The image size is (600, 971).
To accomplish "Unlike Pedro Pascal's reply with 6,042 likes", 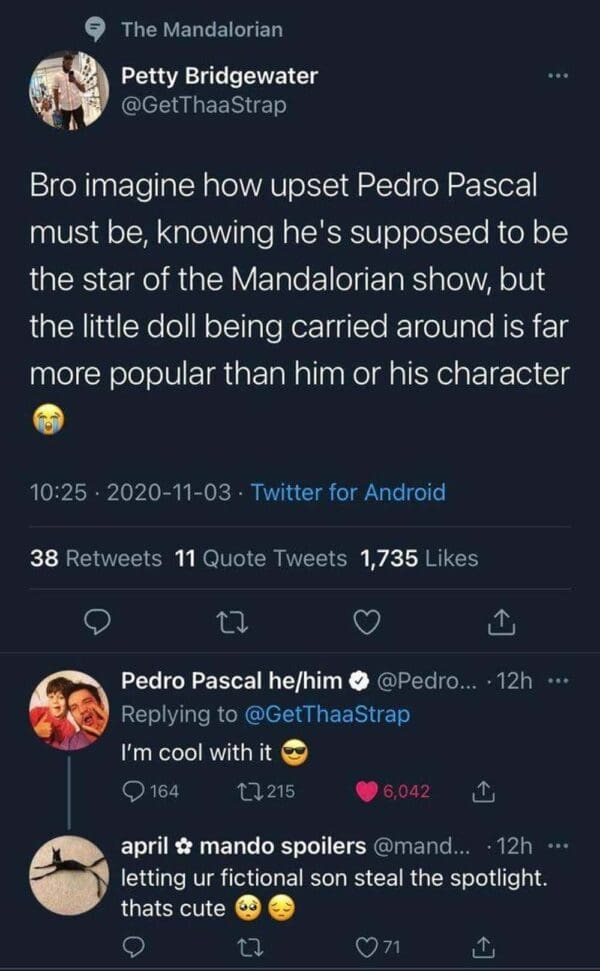I will point(366,791).
